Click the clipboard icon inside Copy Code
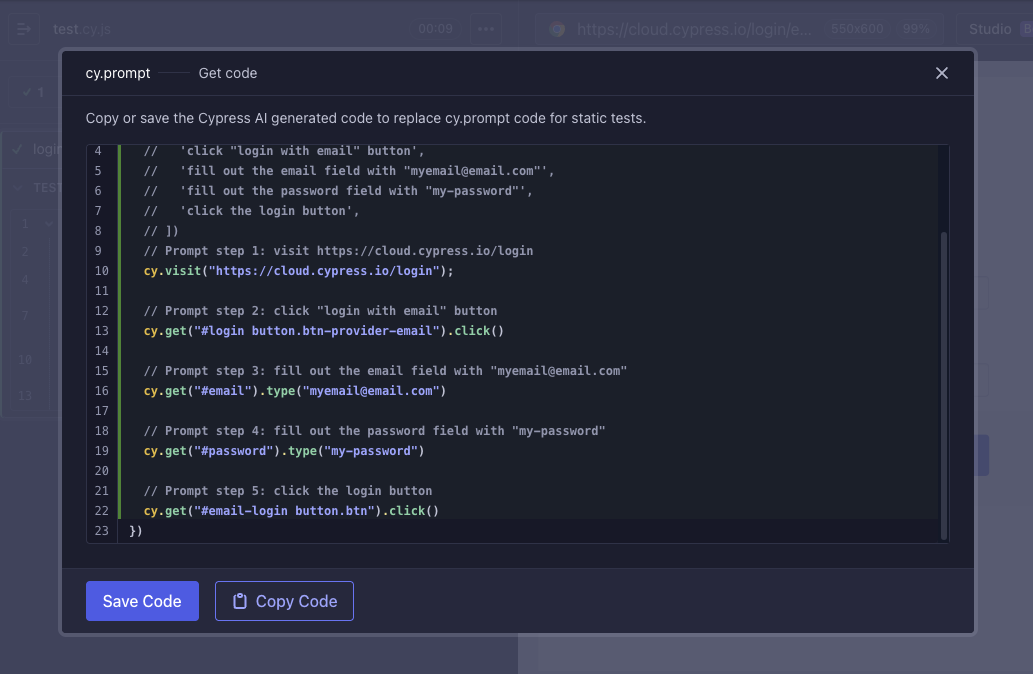 click(x=239, y=601)
